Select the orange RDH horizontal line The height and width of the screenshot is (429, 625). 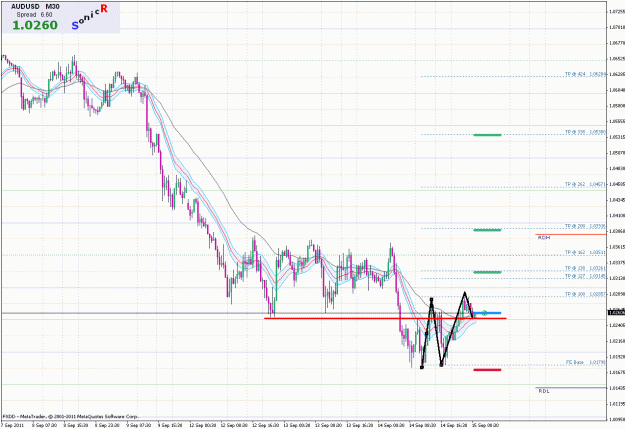click(x=570, y=234)
